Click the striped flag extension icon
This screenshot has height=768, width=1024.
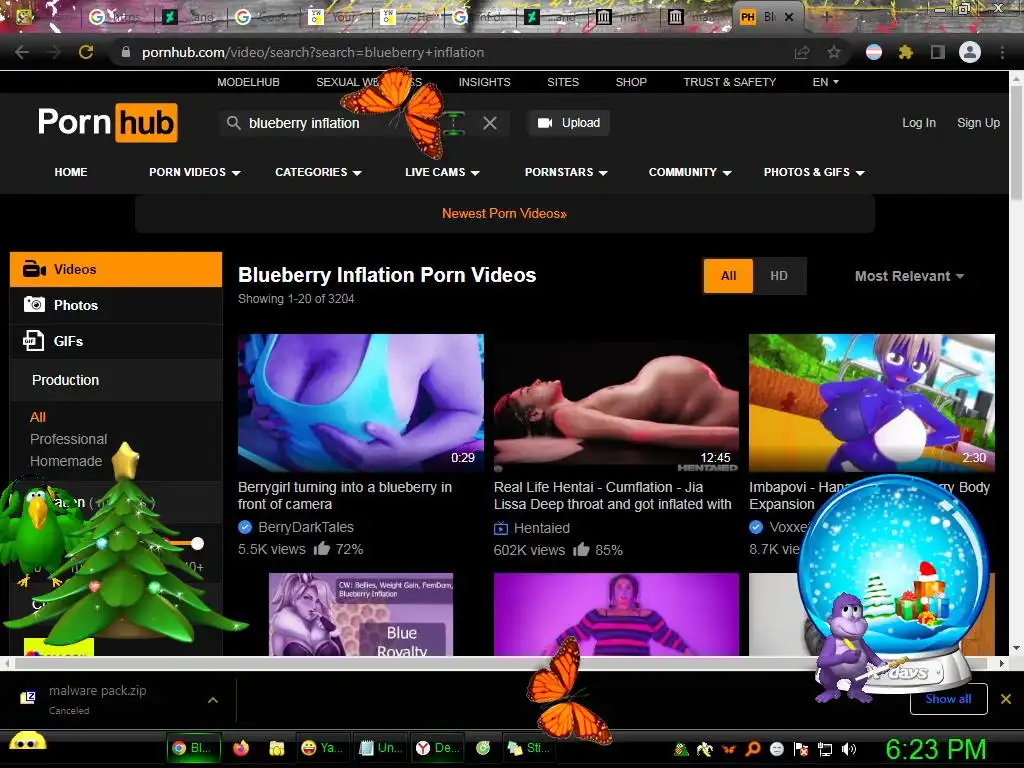click(874, 52)
